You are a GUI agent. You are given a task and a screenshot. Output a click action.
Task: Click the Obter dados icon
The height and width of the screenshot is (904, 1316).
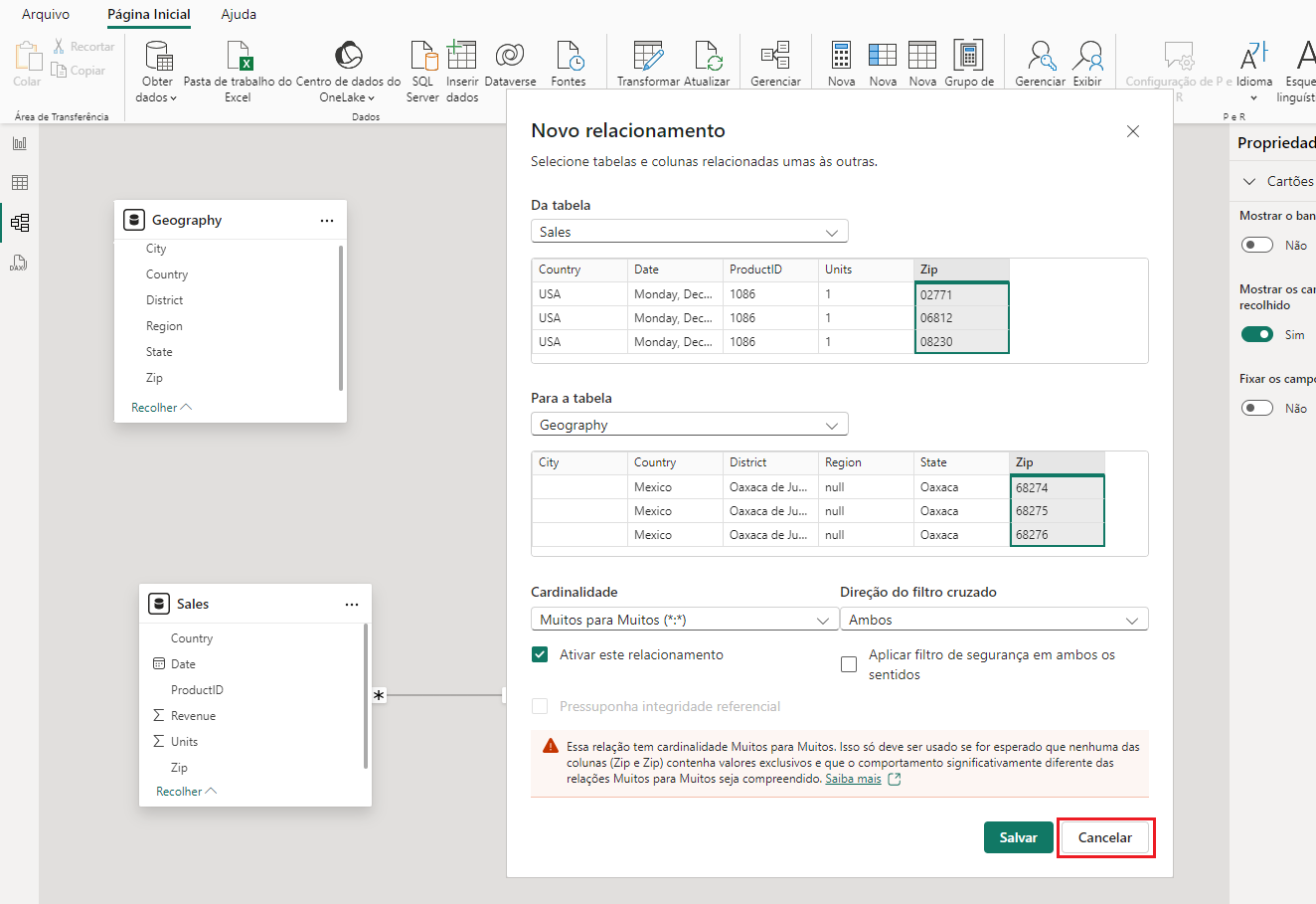click(x=158, y=58)
